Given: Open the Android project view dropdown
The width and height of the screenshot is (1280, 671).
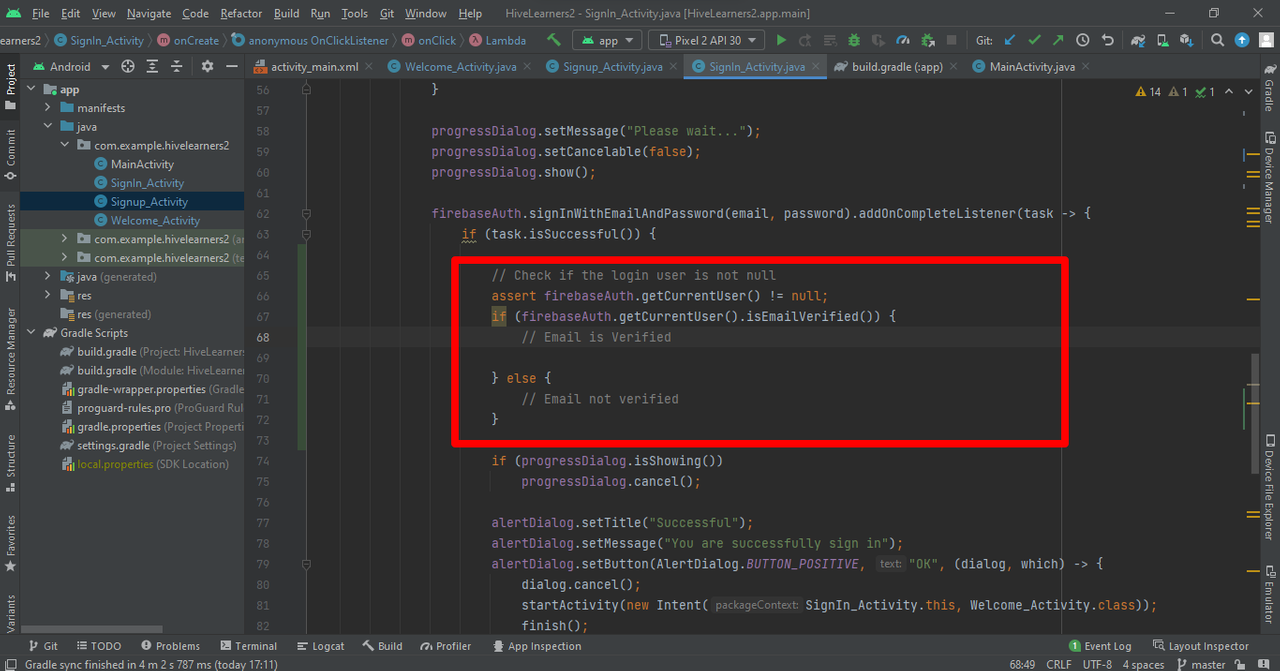Looking at the screenshot, I should pyautogui.click(x=70, y=66).
